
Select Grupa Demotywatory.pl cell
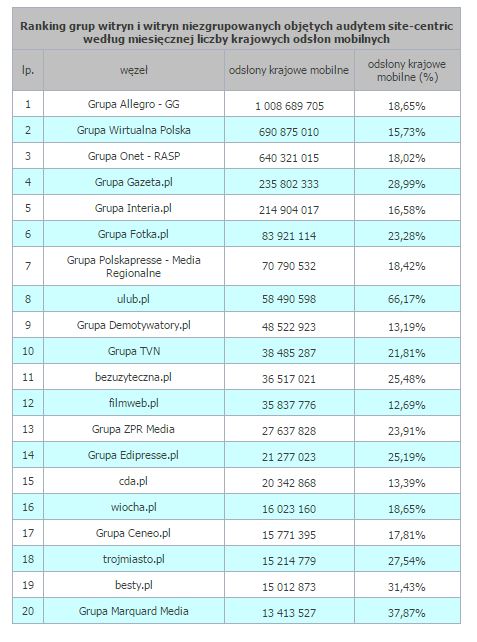133,325
